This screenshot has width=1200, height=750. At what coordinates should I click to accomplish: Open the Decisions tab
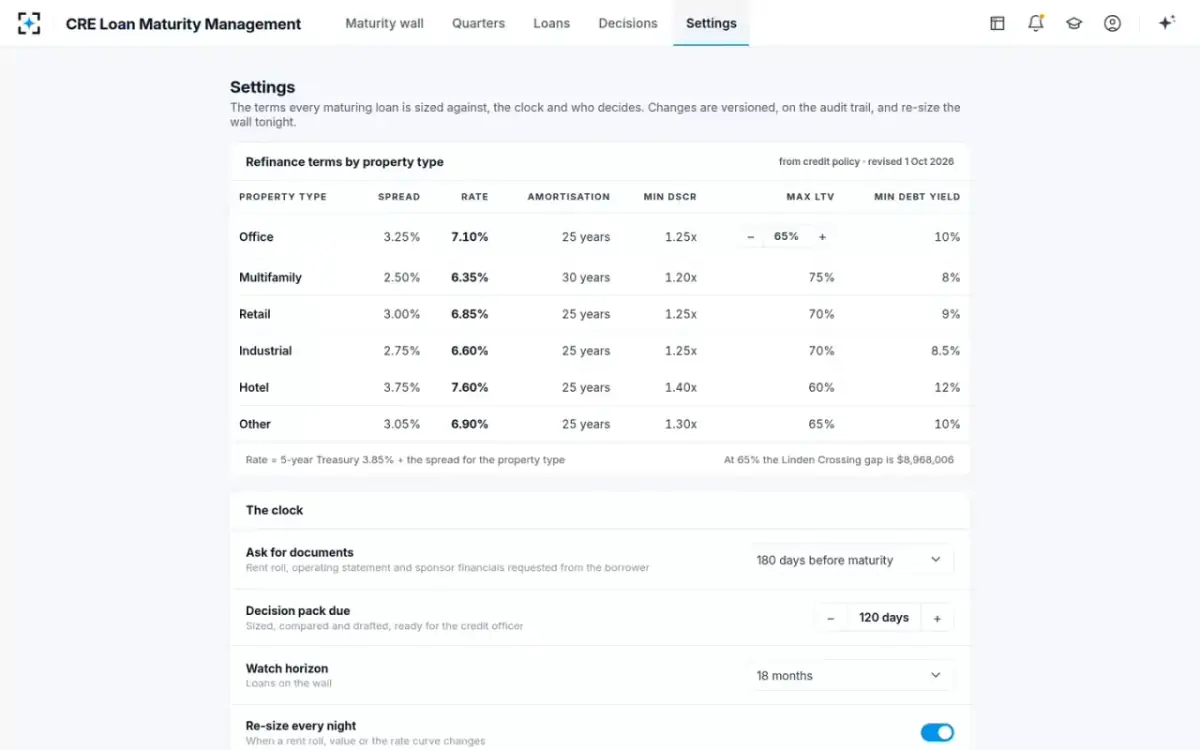click(x=628, y=23)
